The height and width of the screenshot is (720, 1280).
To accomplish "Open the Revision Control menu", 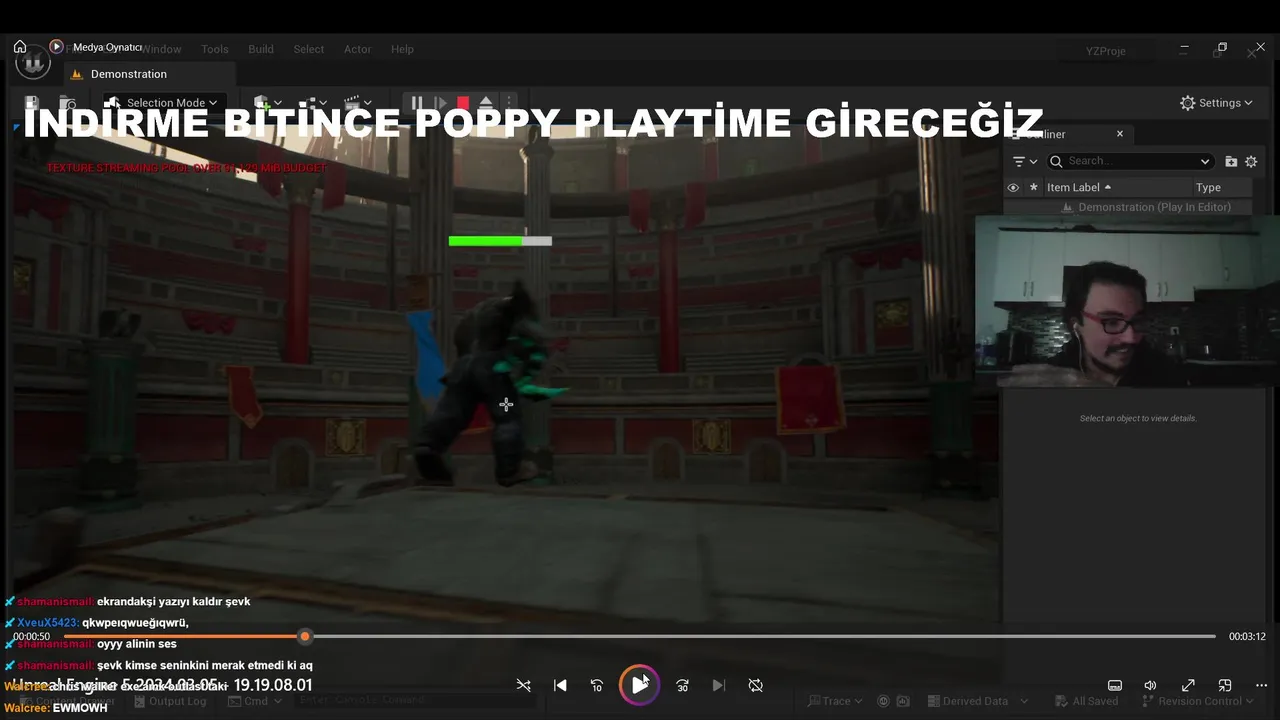I will [x=1197, y=701].
